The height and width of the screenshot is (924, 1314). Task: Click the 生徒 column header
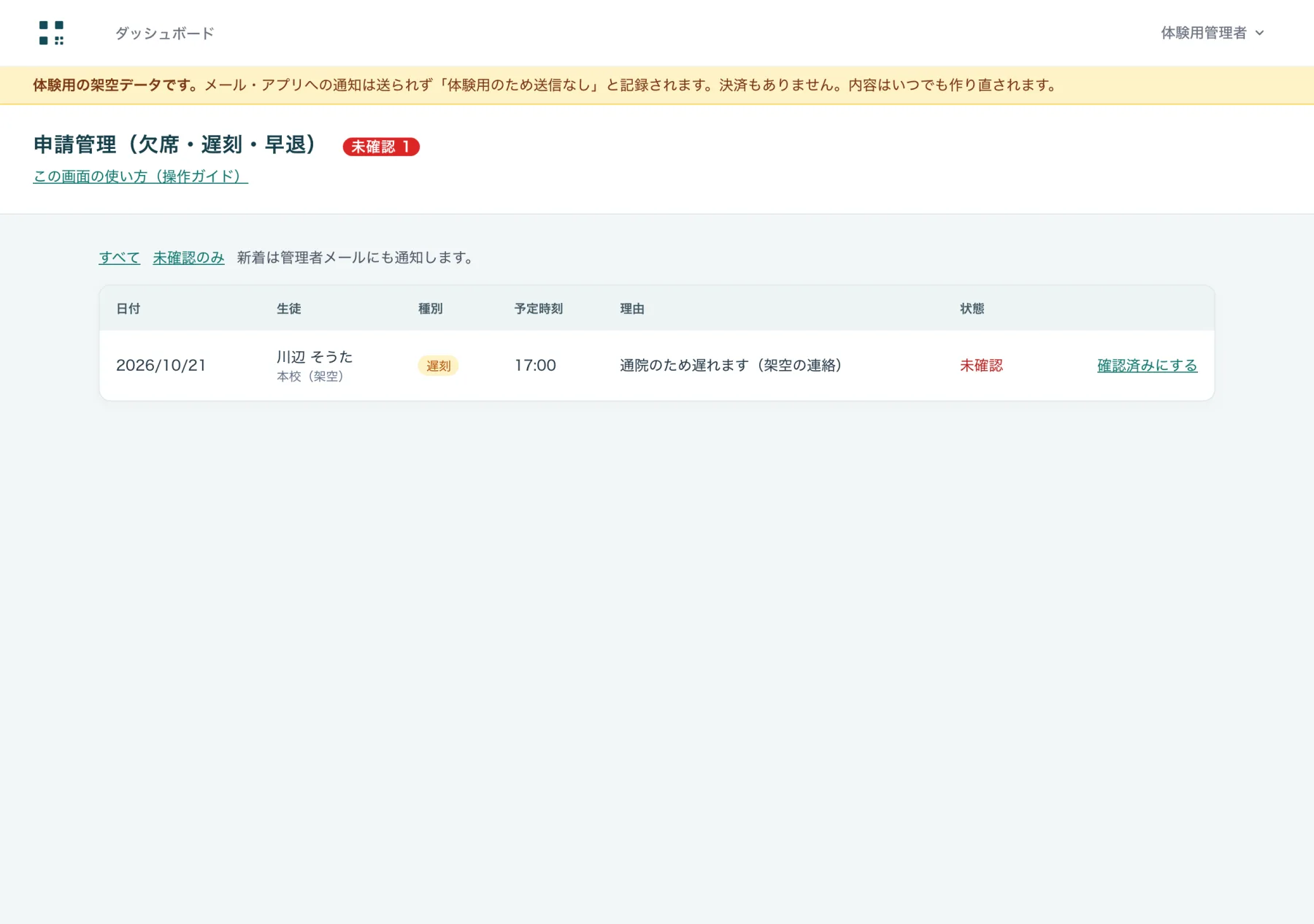coord(288,309)
